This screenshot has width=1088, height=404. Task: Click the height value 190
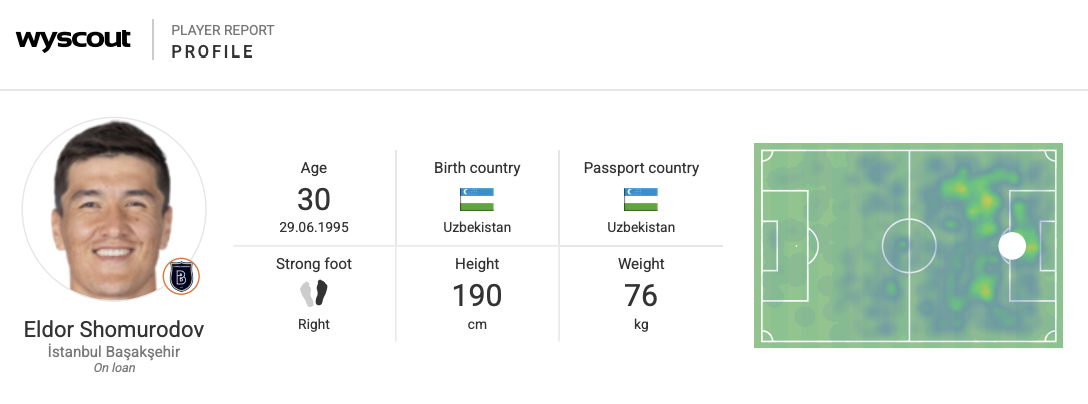click(477, 296)
